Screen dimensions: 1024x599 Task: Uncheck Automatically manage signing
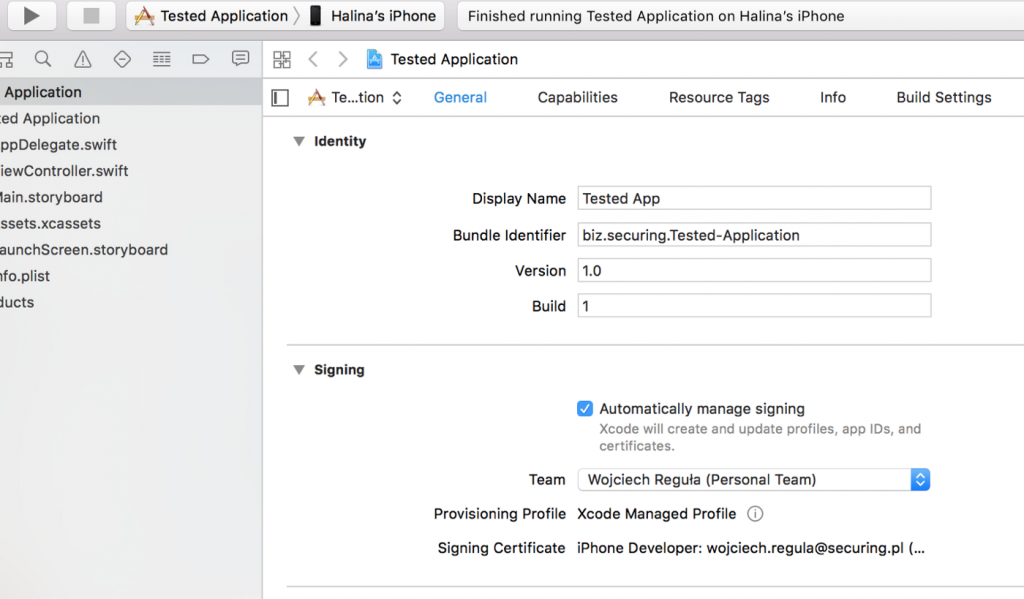(x=584, y=409)
